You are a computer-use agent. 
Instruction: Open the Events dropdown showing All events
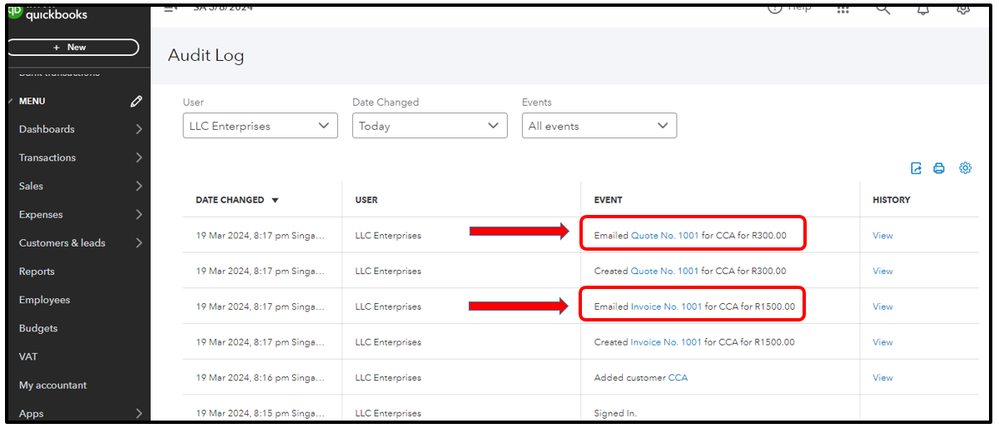point(599,126)
